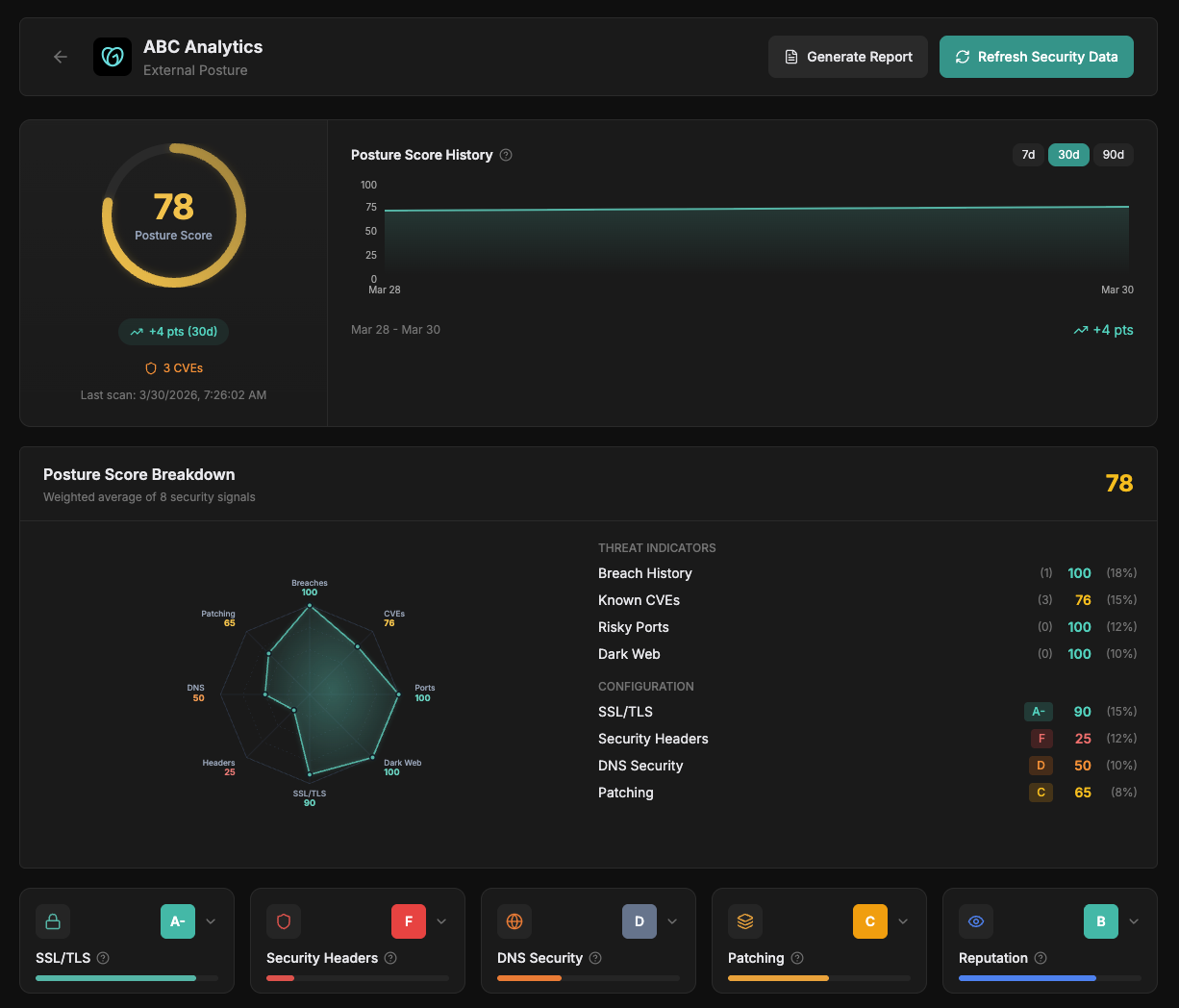Click the A- badge in SSL/TLS breakdown row
Viewport: 1179px width, 1008px height.
tap(1039, 712)
